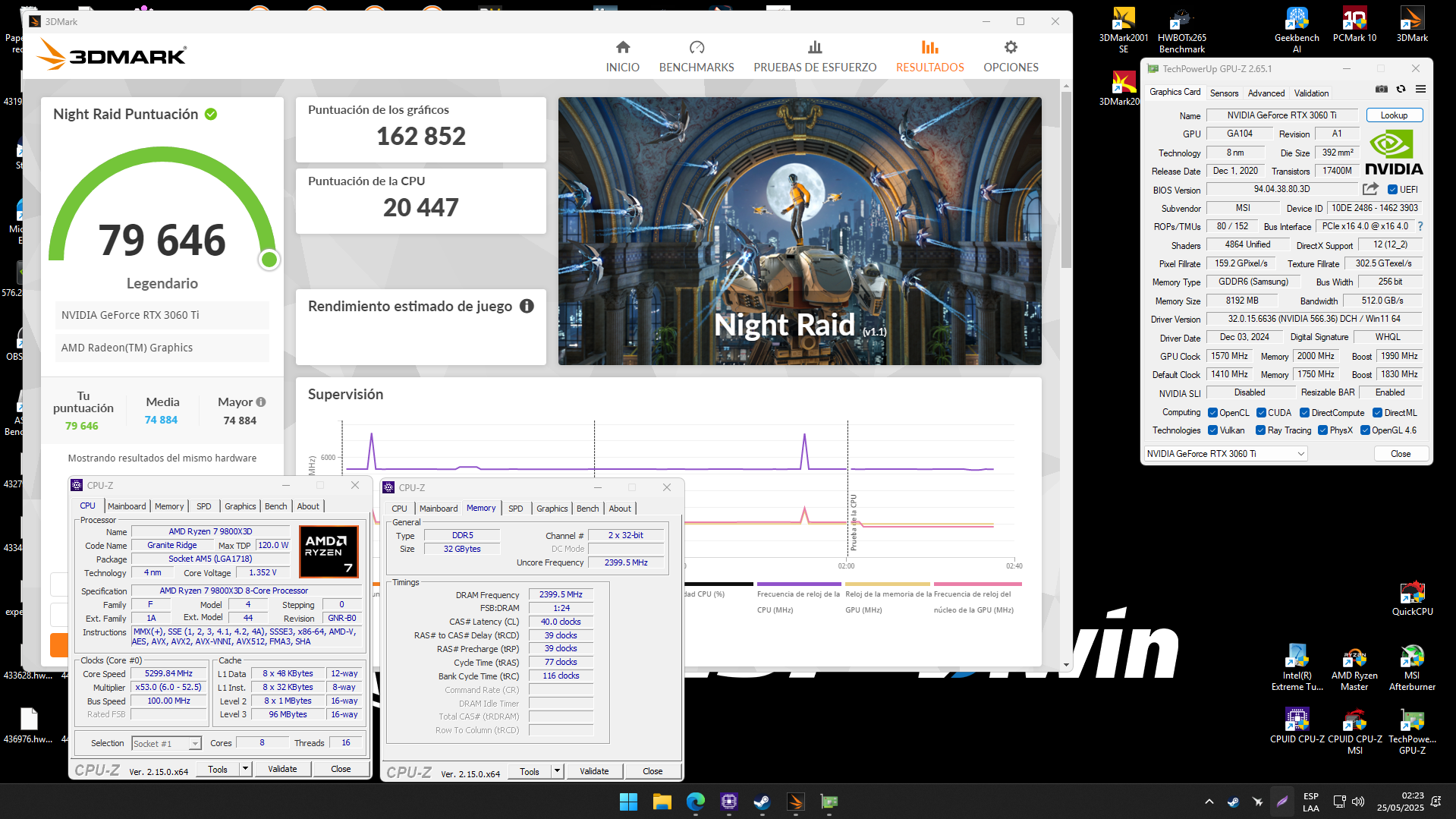Open File Explorer from taskbar
The height and width of the screenshot is (819, 1456).
(x=662, y=802)
